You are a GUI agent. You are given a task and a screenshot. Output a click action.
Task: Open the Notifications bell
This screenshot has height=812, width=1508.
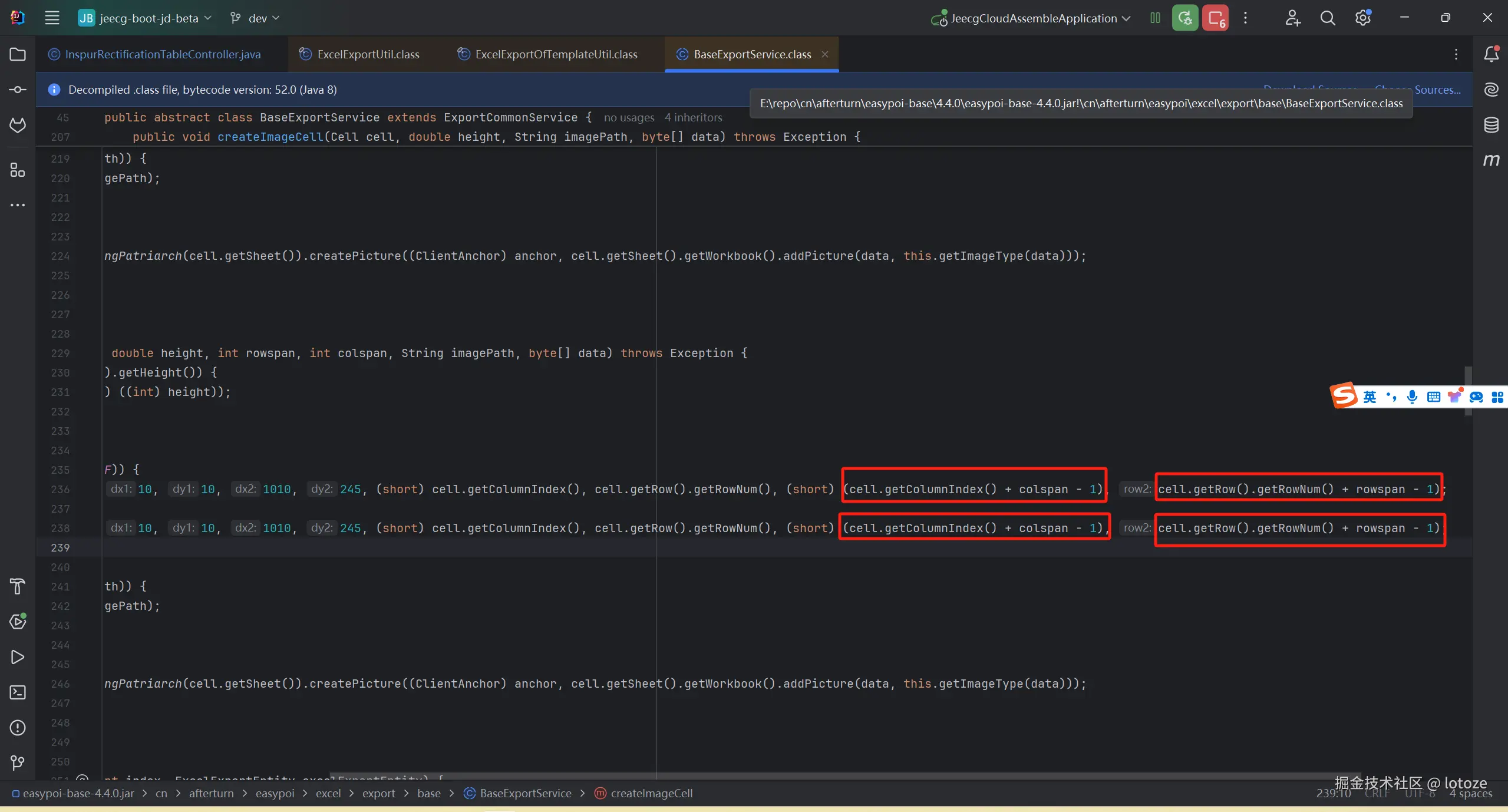[x=1491, y=54]
